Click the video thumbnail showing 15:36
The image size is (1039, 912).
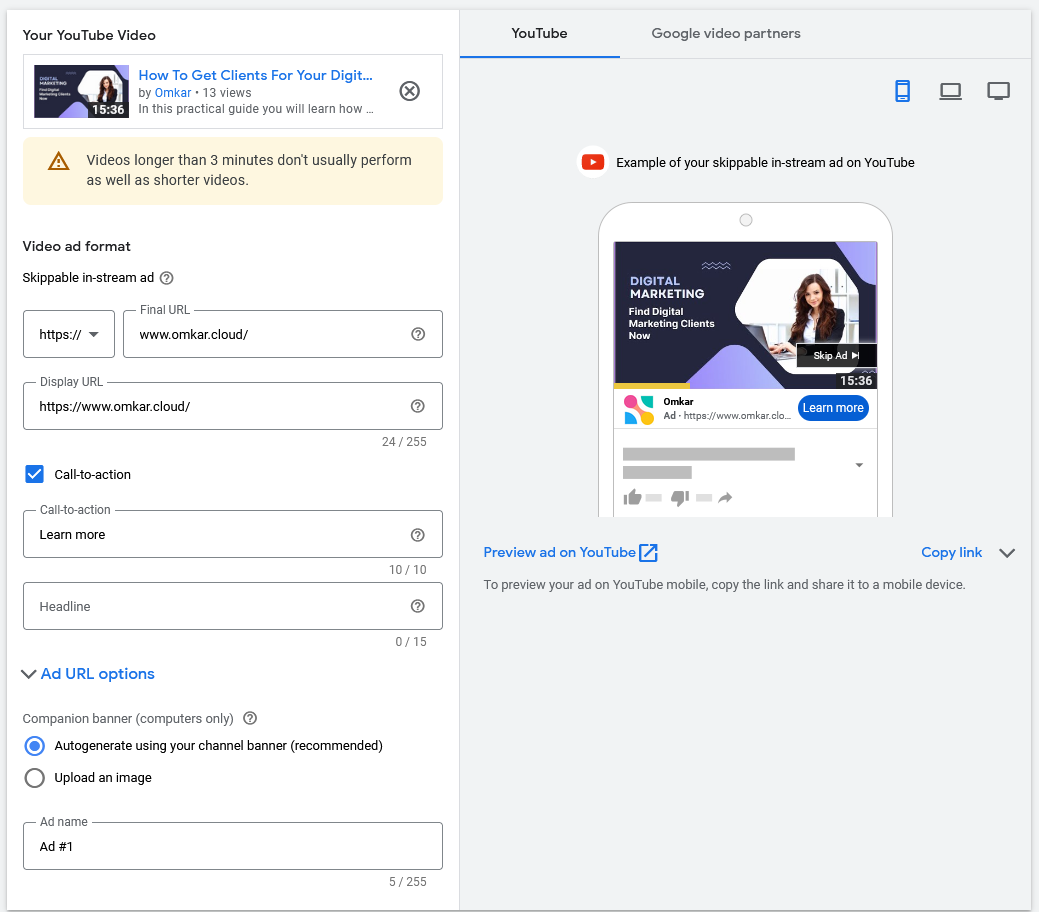pos(81,91)
